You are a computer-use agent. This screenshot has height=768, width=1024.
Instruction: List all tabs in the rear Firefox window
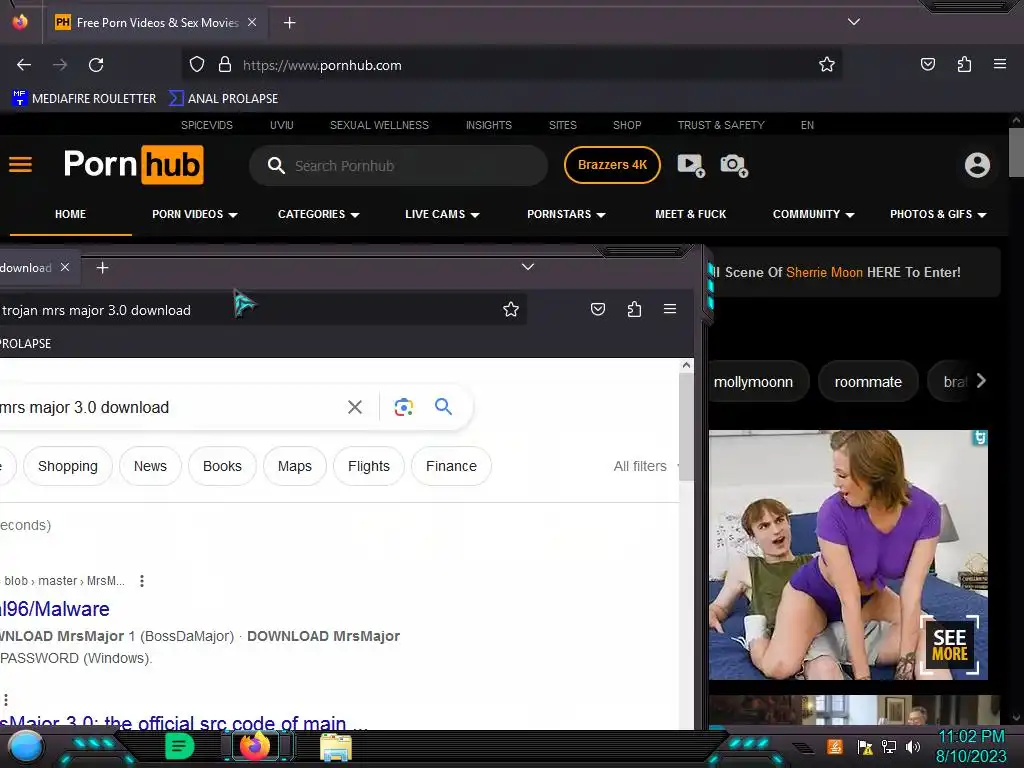tap(854, 22)
